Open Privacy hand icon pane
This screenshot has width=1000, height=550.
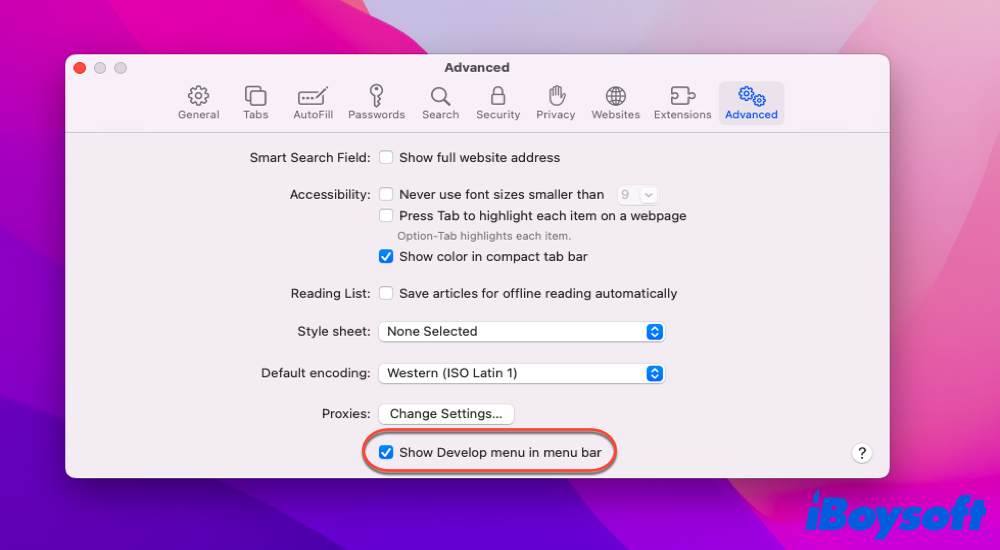(555, 103)
